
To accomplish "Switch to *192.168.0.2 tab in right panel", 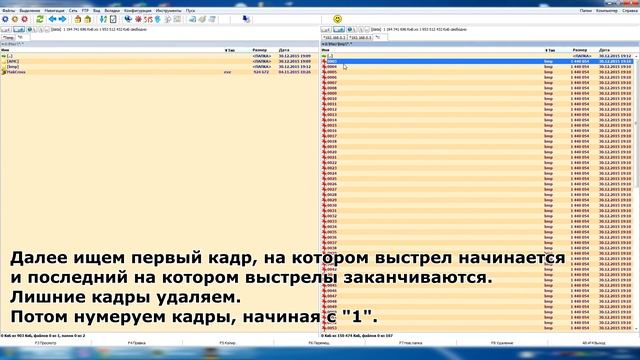I will click(x=334, y=37).
